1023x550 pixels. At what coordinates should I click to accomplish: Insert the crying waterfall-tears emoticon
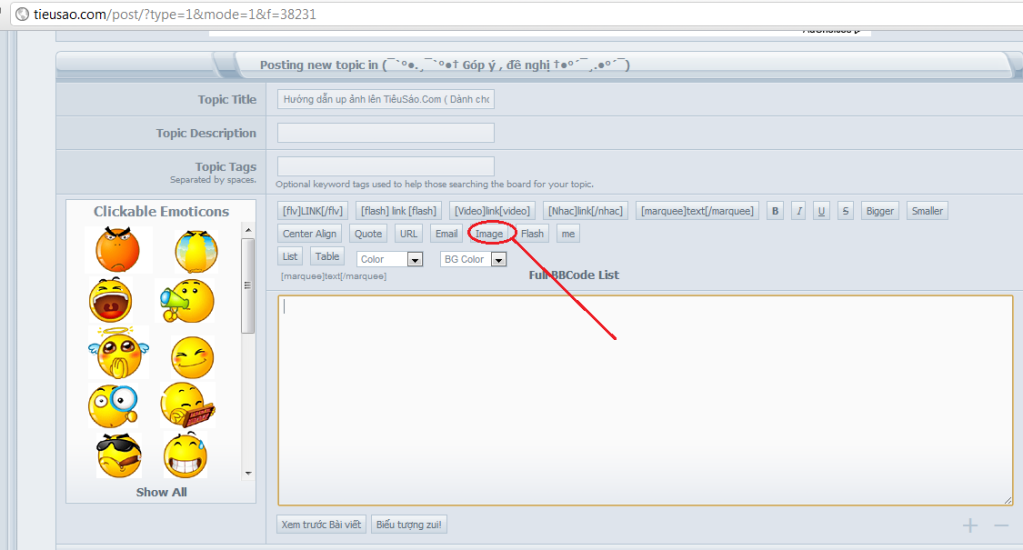(189, 250)
